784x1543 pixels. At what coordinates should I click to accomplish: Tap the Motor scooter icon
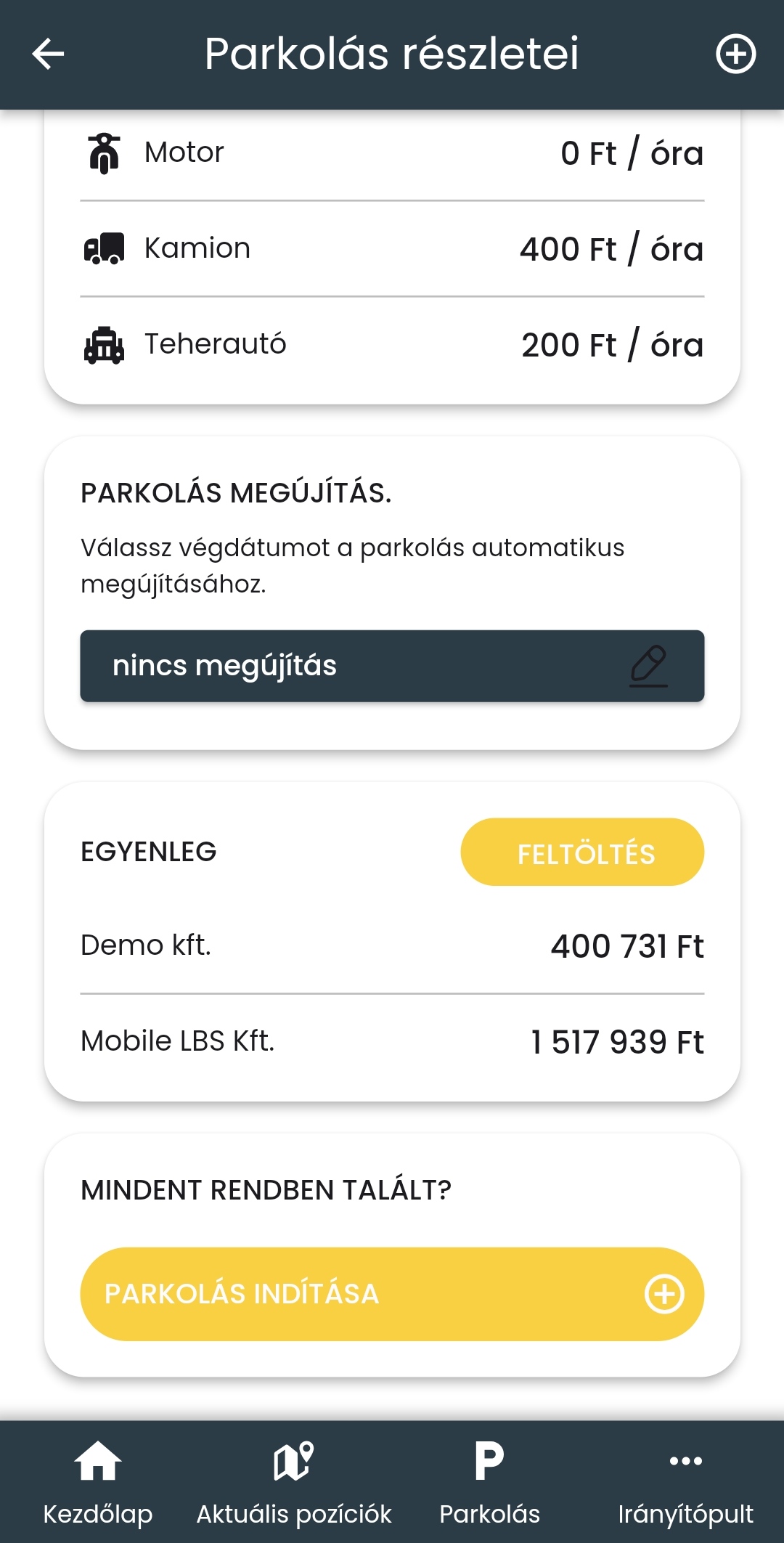105,153
